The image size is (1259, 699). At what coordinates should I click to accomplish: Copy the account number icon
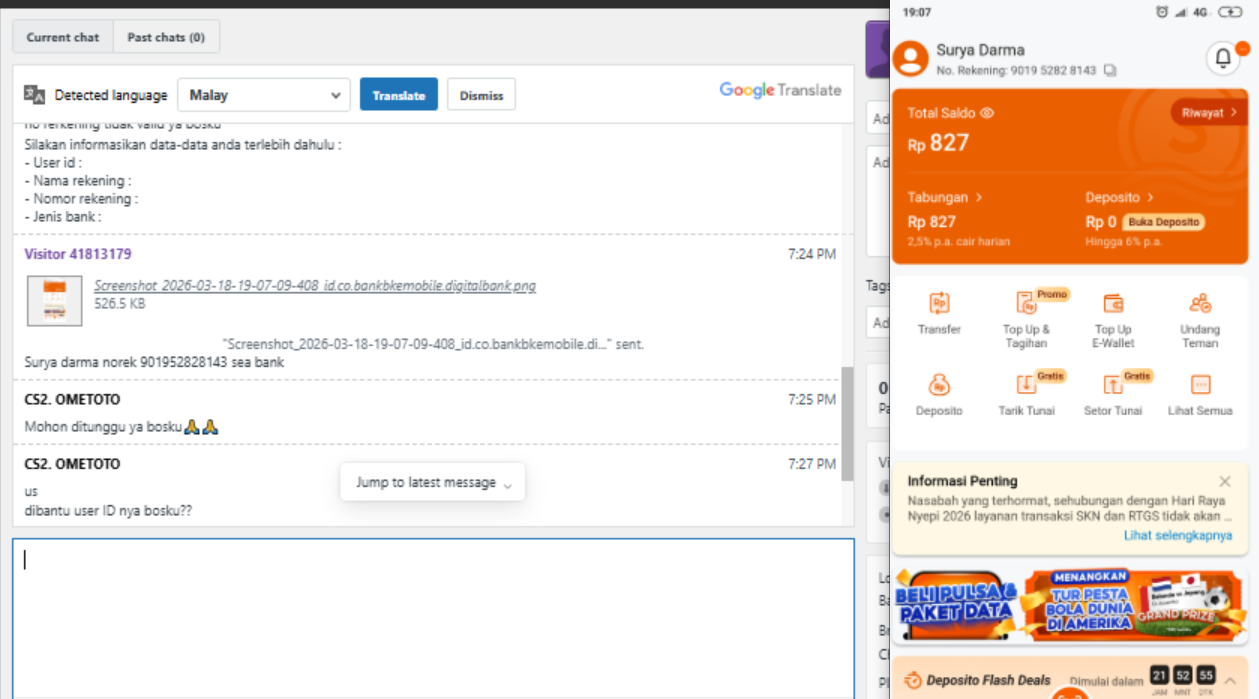(x=1110, y=71)
